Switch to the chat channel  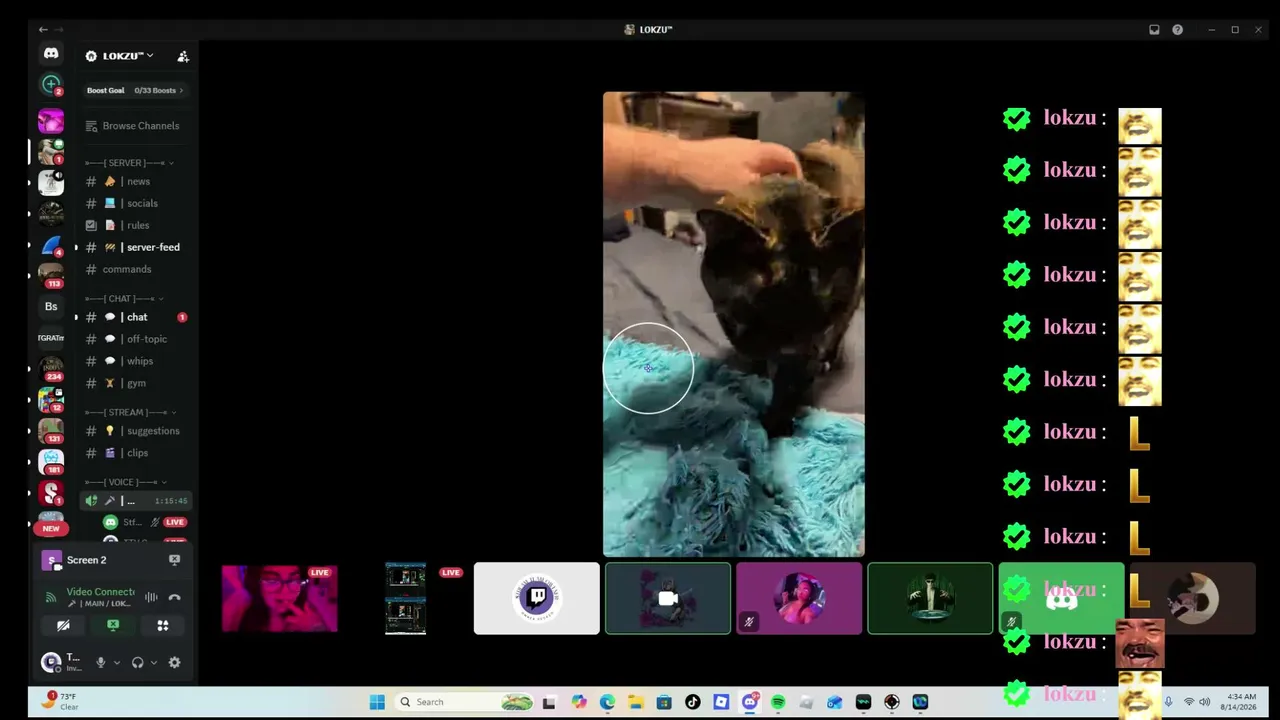click(136, 317)
